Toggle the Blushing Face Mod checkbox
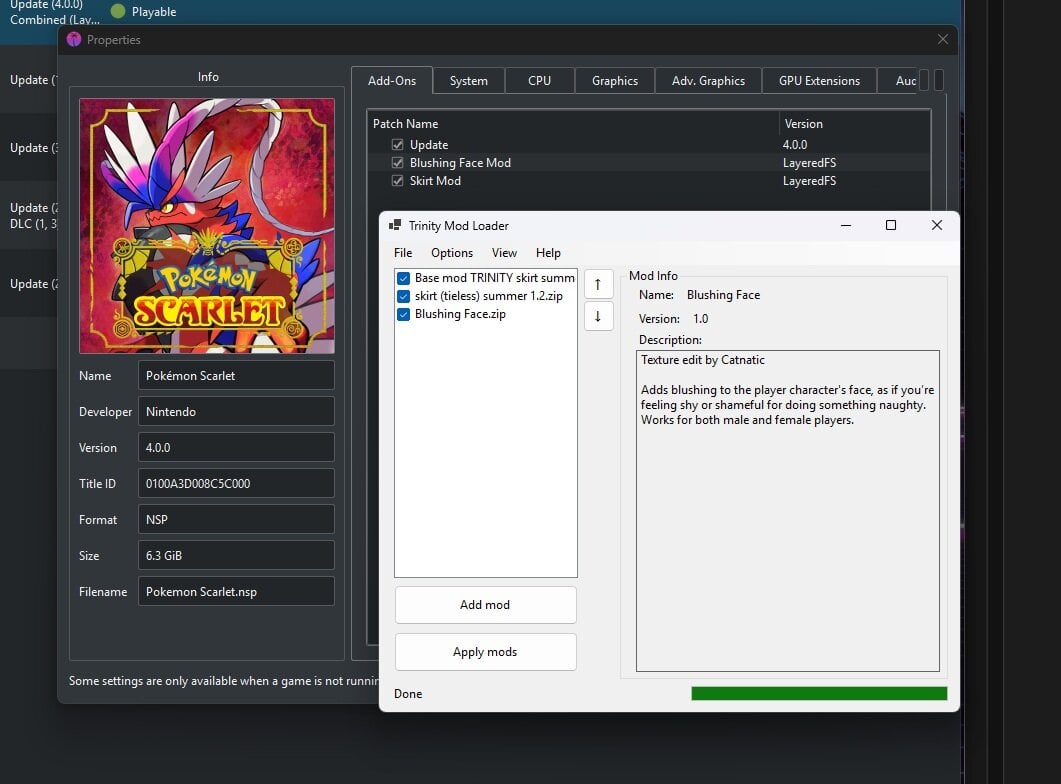The height and width of the screenshot is (784, 1061). point(397,163)
